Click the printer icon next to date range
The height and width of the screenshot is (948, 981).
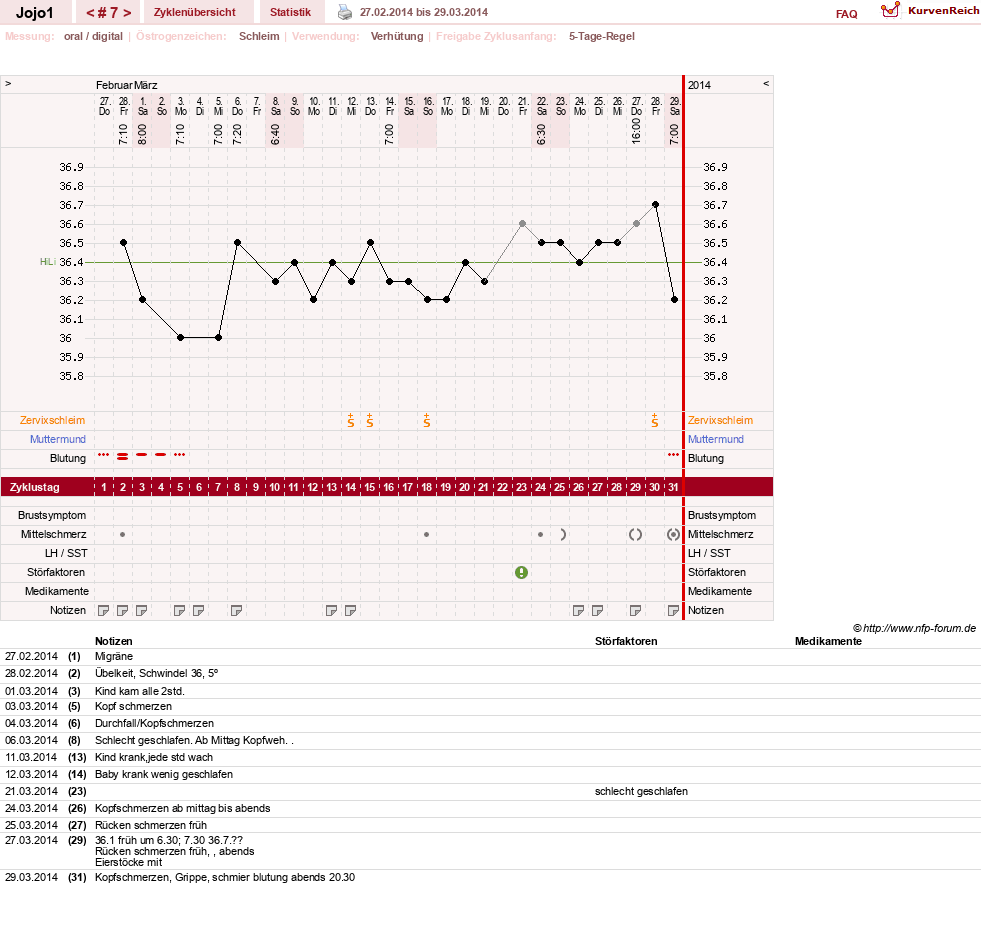pyautogui.click(x=345, y=12)
